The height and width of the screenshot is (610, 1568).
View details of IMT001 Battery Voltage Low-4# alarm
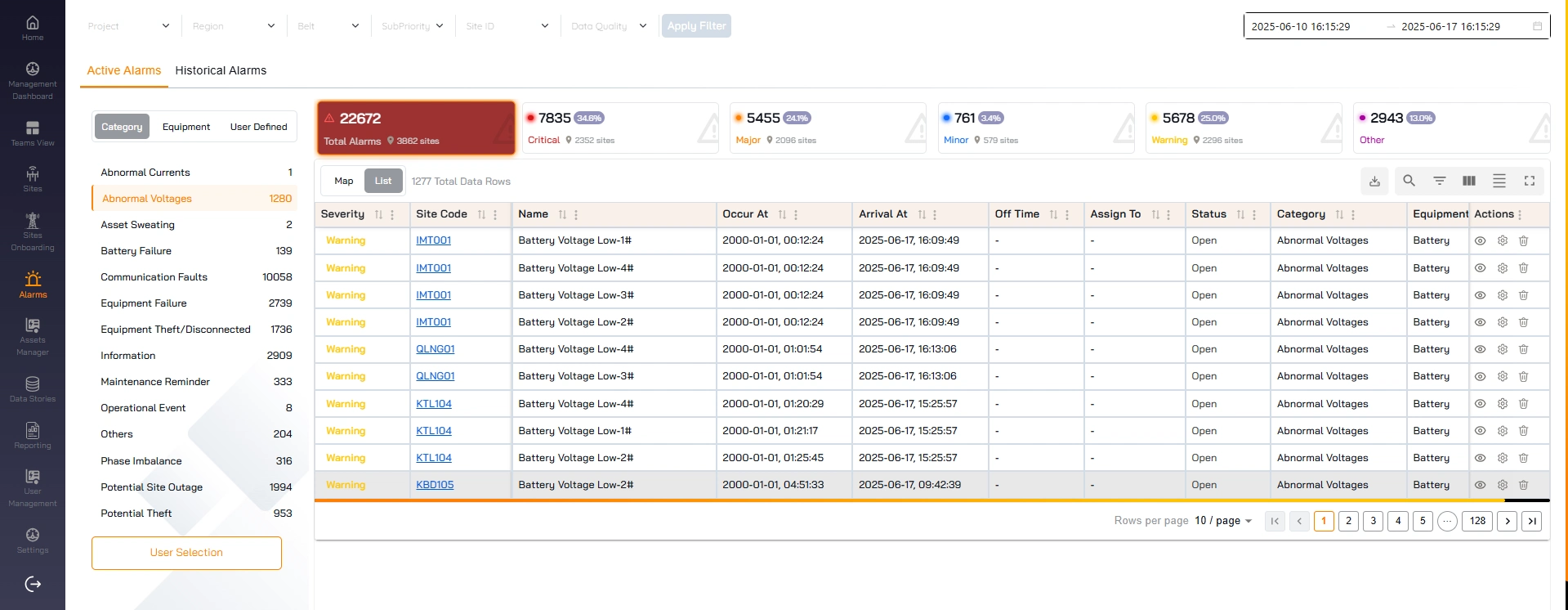(1480, 268)
